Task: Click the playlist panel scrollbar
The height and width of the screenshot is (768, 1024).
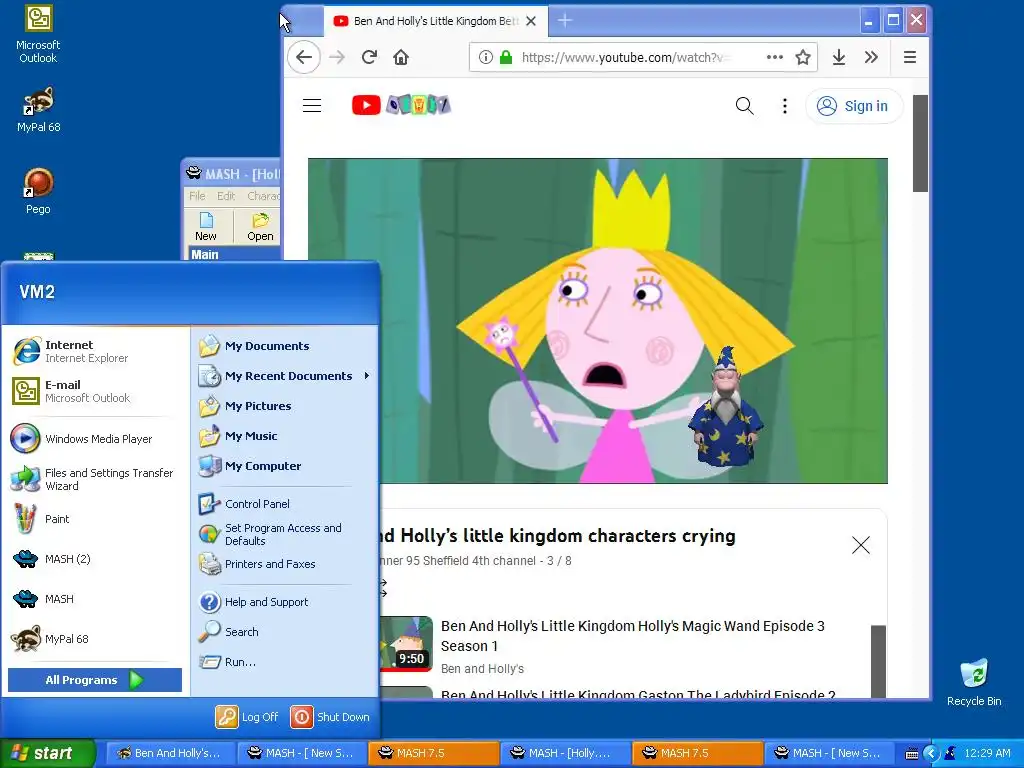Action: point(878,662)
